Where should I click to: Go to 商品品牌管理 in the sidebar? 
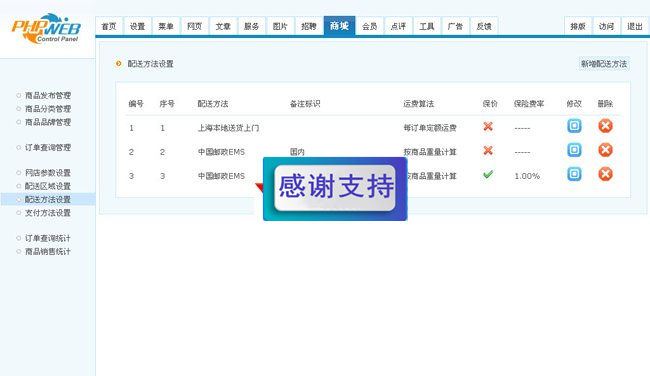point(48,122)
